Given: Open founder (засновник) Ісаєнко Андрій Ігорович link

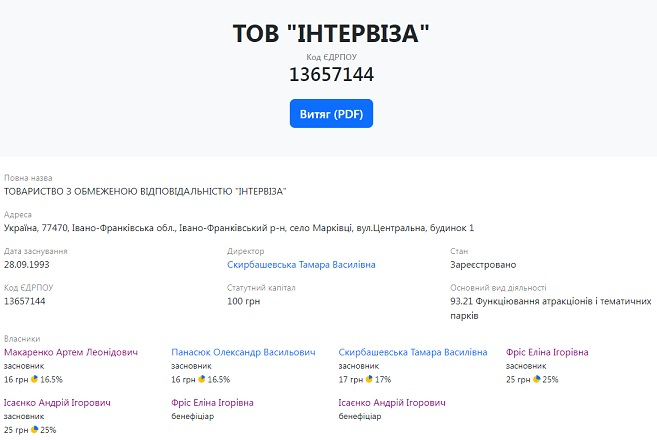Looking at the screenshot, I should click(x=57, y=402).
